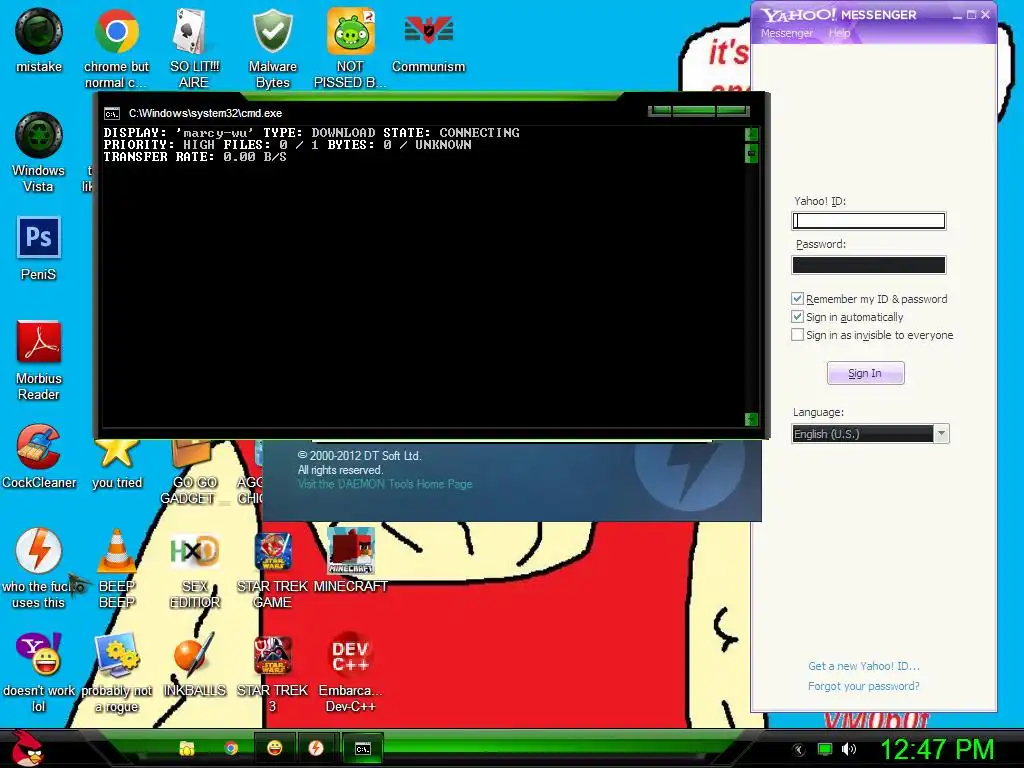Screen dimensions: 1024x768
Task: Switch to DAEMON Tools lightning taskbar button
Action: tap(317, 748)
